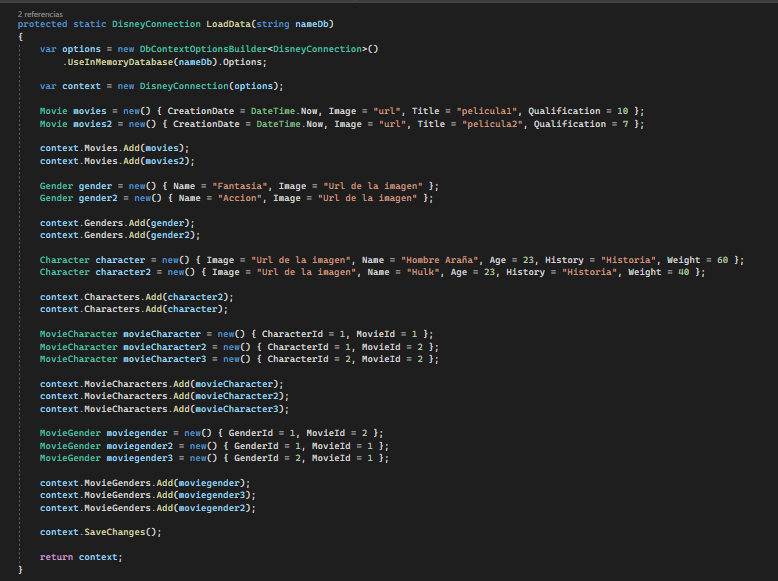Click the moviegender variable declaration
This screenshot has height=581, width=778.
pyautogui.click(x=137, y=433)
